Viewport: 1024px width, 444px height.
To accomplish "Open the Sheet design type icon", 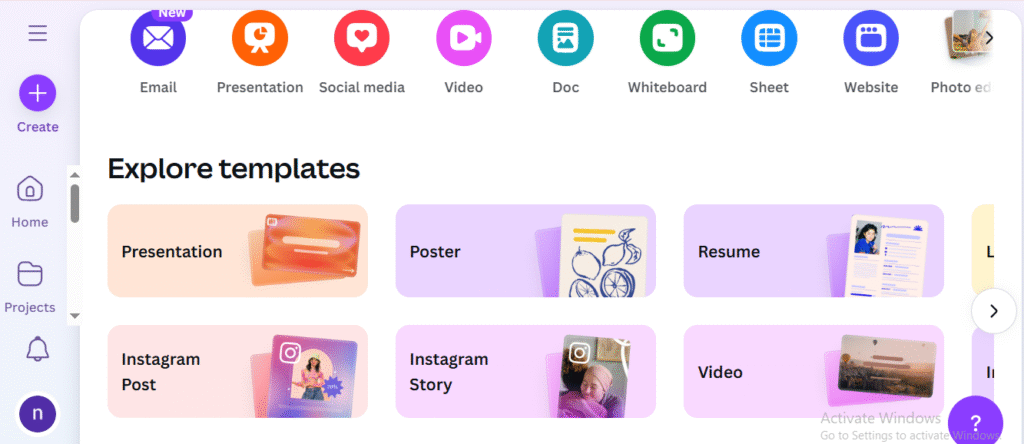I will (769, 38).
